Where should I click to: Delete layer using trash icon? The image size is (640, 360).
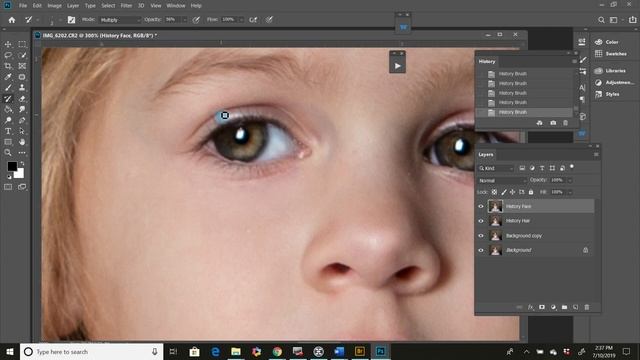tap(587, 307)
